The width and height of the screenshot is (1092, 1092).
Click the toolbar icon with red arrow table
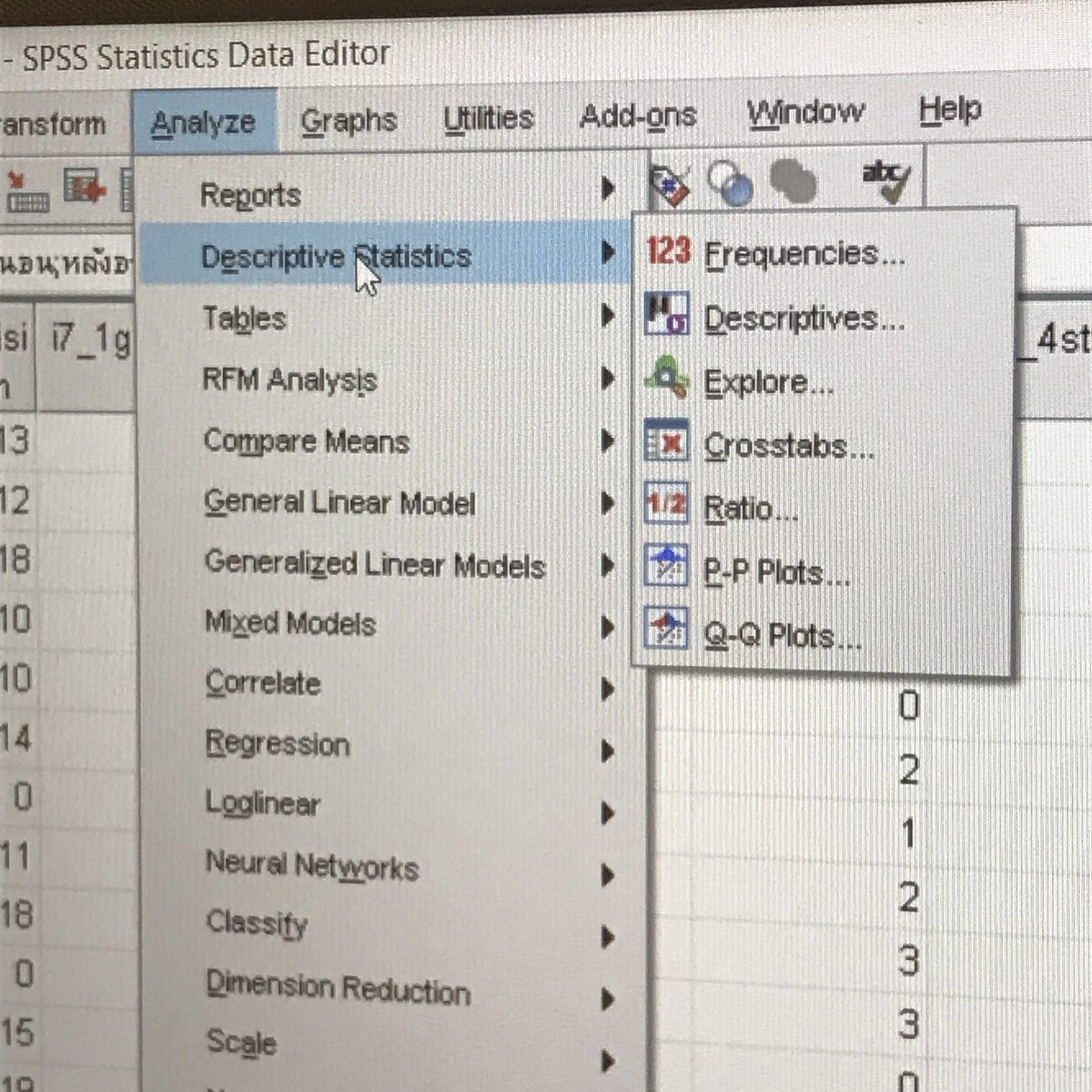(86, 187)
